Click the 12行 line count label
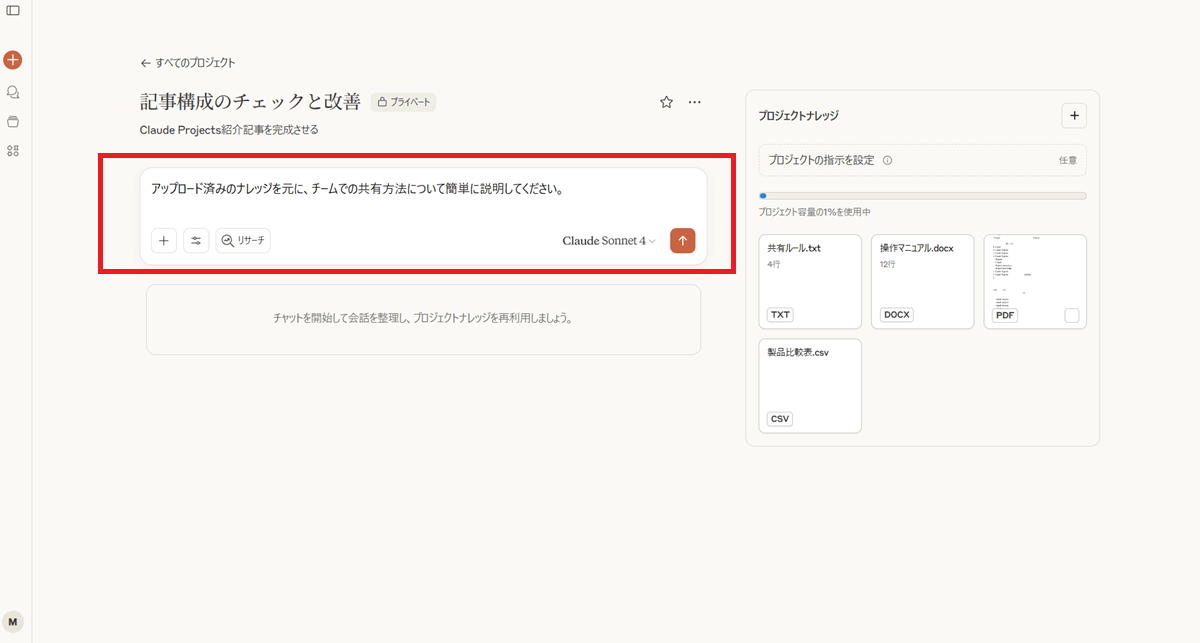The image size is (1200, 643). [x=888, y=264]
